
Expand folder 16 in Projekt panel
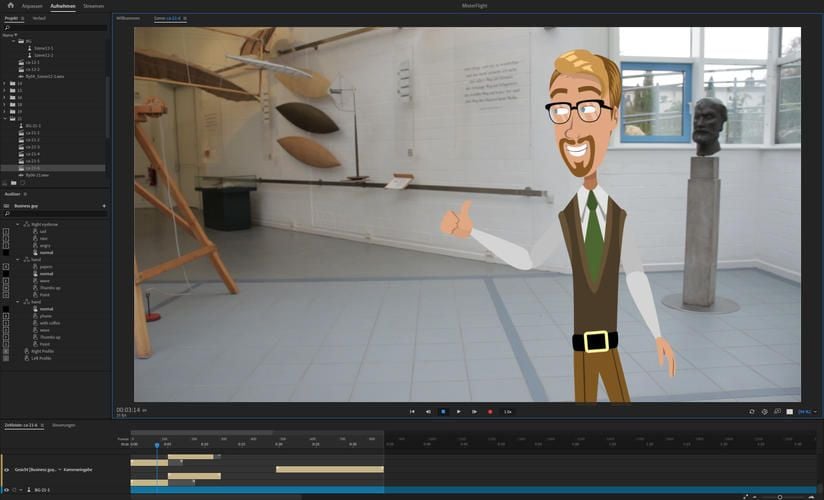pos(5,97)
